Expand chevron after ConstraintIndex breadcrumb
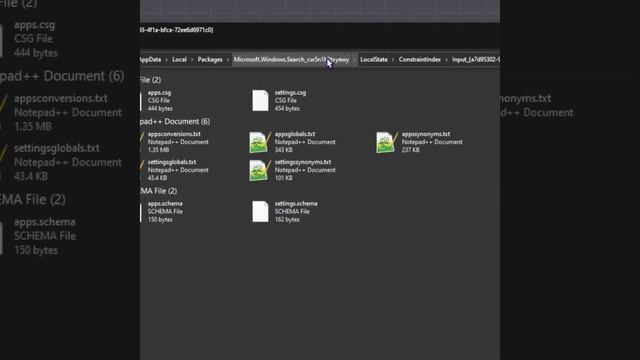 (446, 60)
